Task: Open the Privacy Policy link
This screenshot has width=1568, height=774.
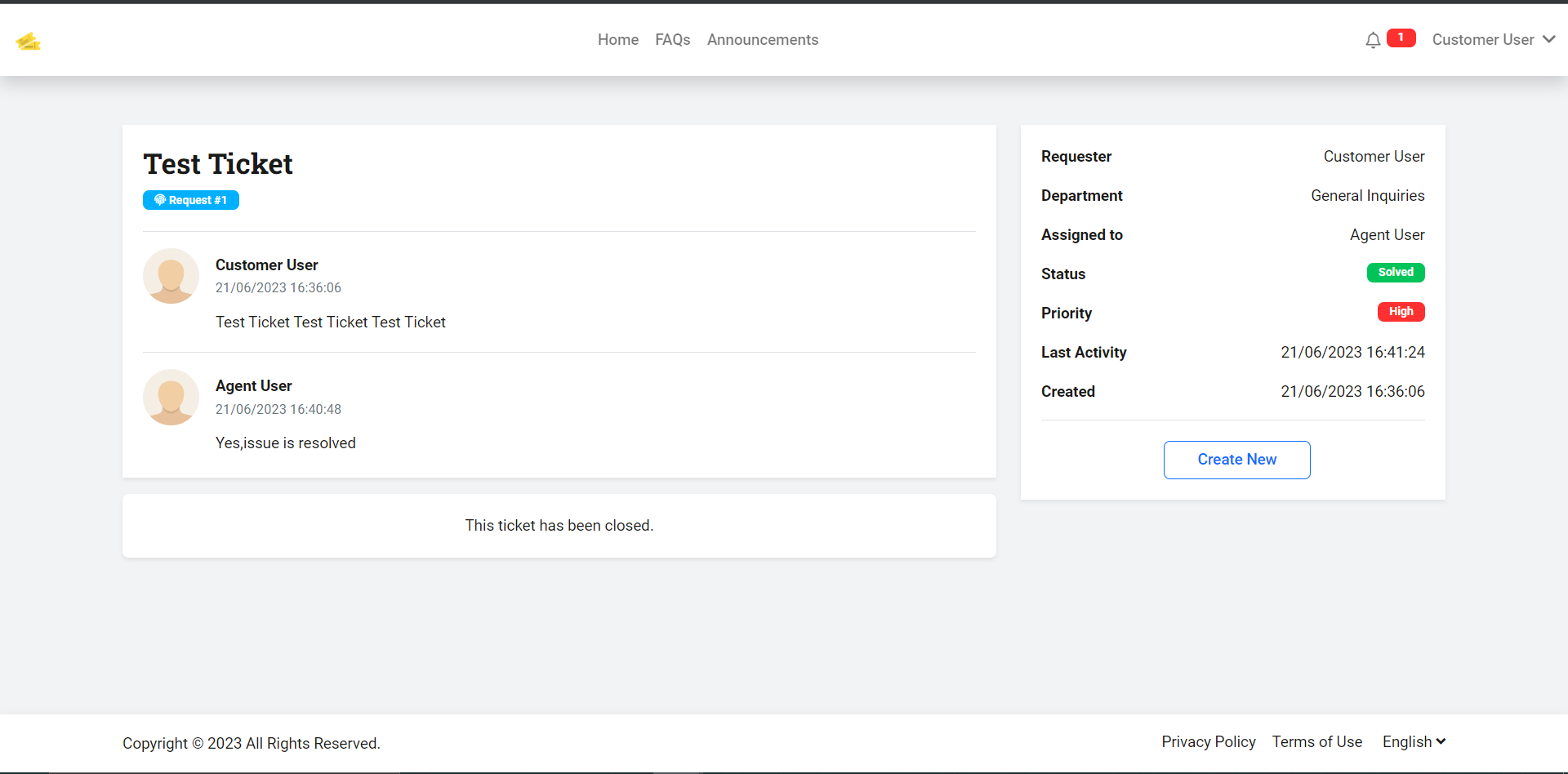Action: pyautogui.click(x=1209, y=741)
